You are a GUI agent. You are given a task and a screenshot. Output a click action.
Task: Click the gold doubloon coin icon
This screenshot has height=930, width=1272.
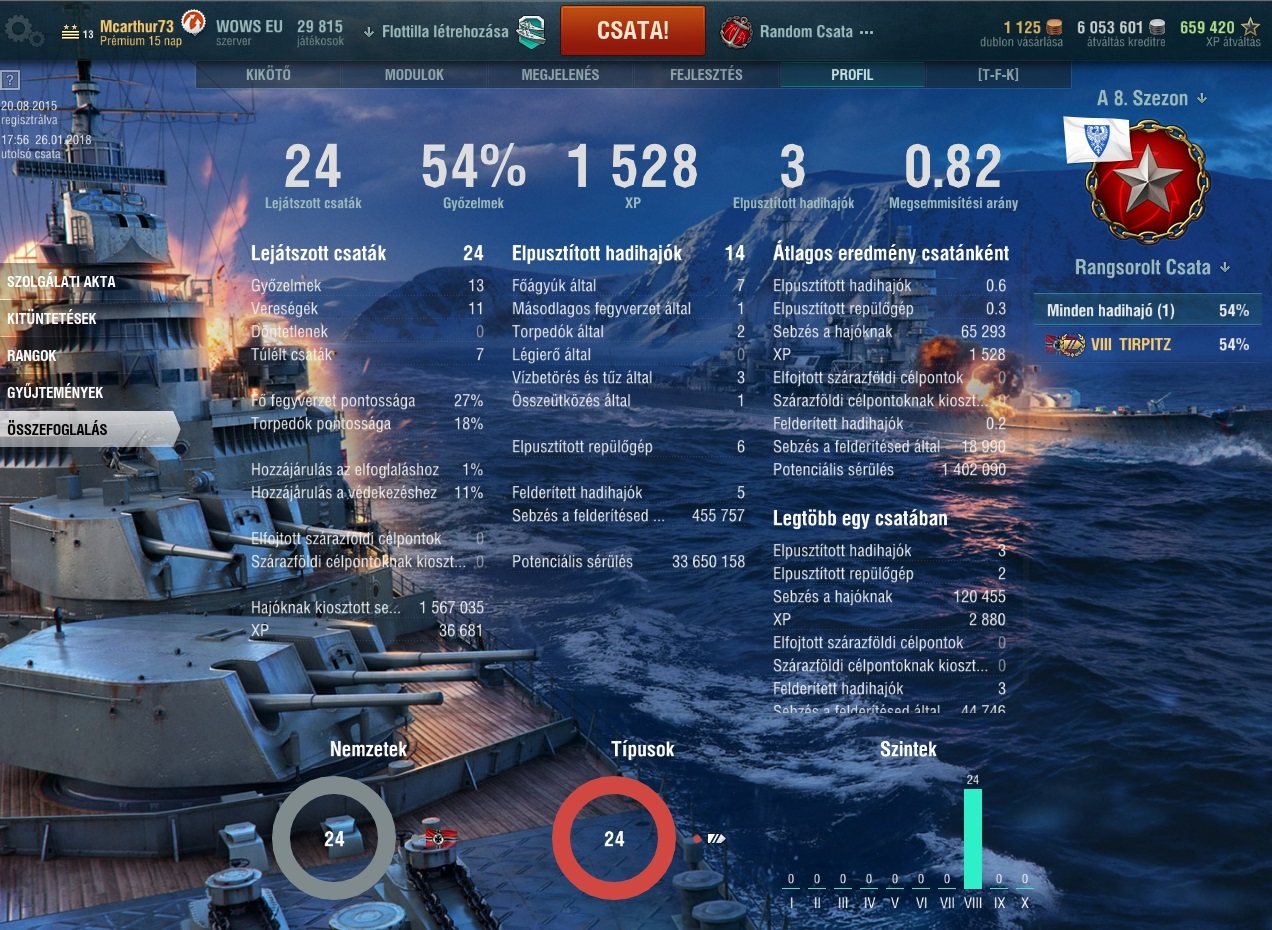(x=1055, y=28)
